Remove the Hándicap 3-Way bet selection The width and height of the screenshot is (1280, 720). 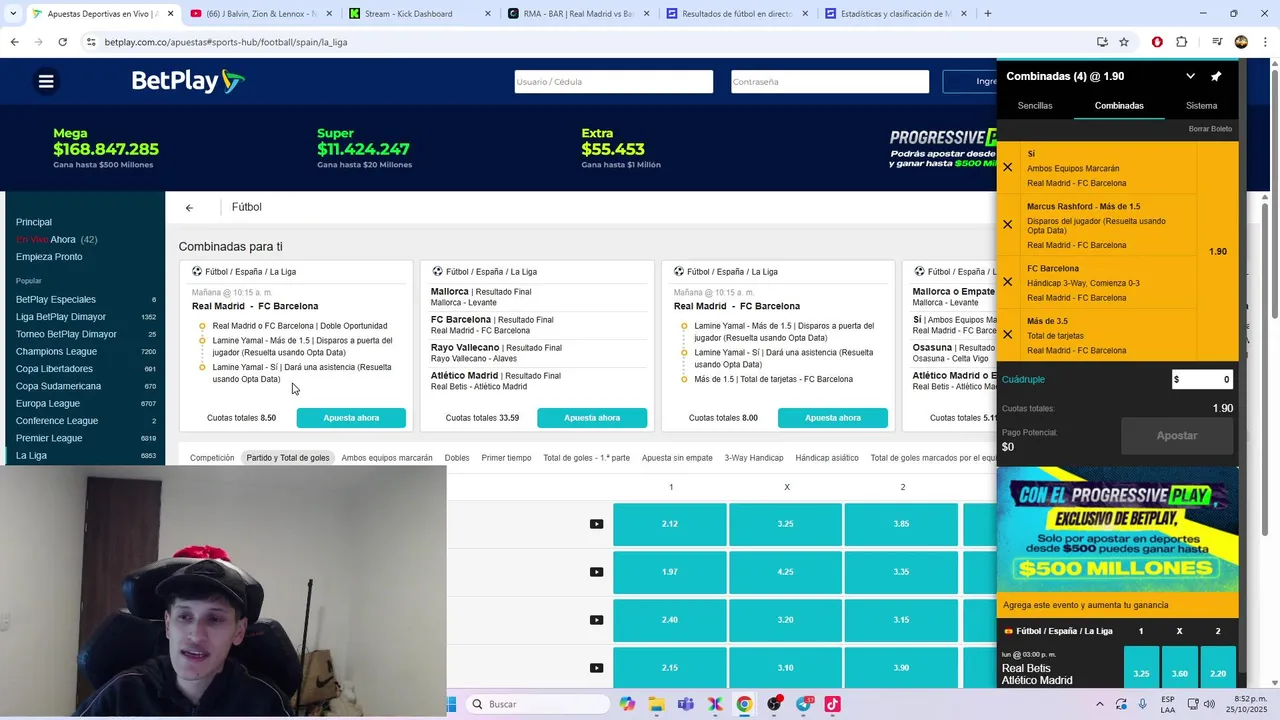coord(1008,282)
